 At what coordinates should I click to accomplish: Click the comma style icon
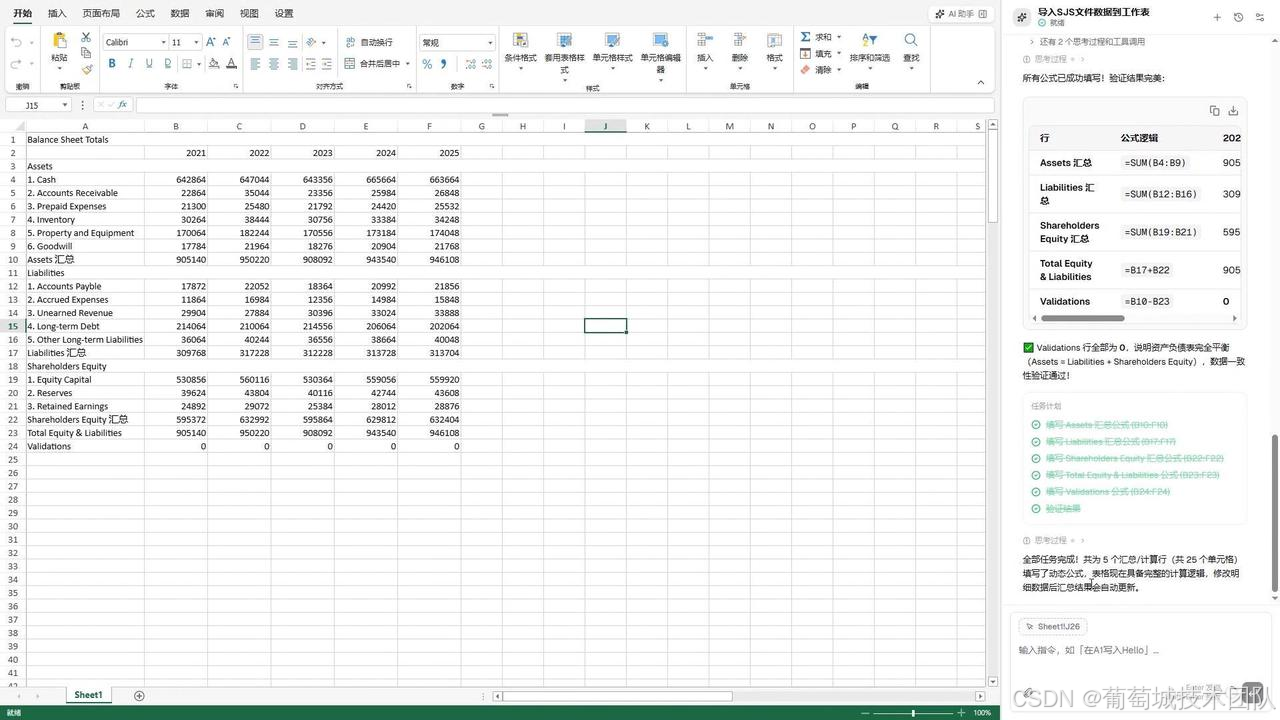pos(443,64)
